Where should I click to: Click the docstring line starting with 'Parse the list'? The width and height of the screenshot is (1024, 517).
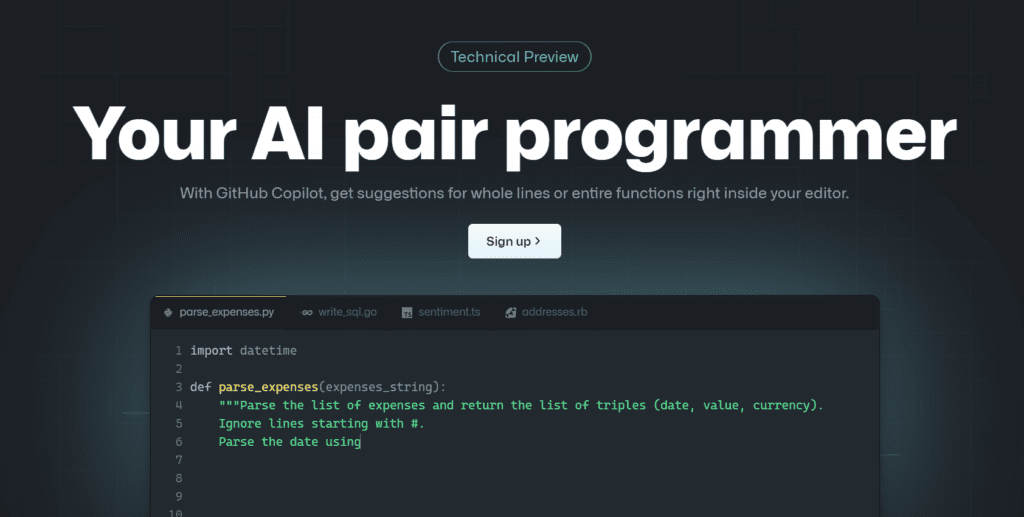[x=521, y=405]
